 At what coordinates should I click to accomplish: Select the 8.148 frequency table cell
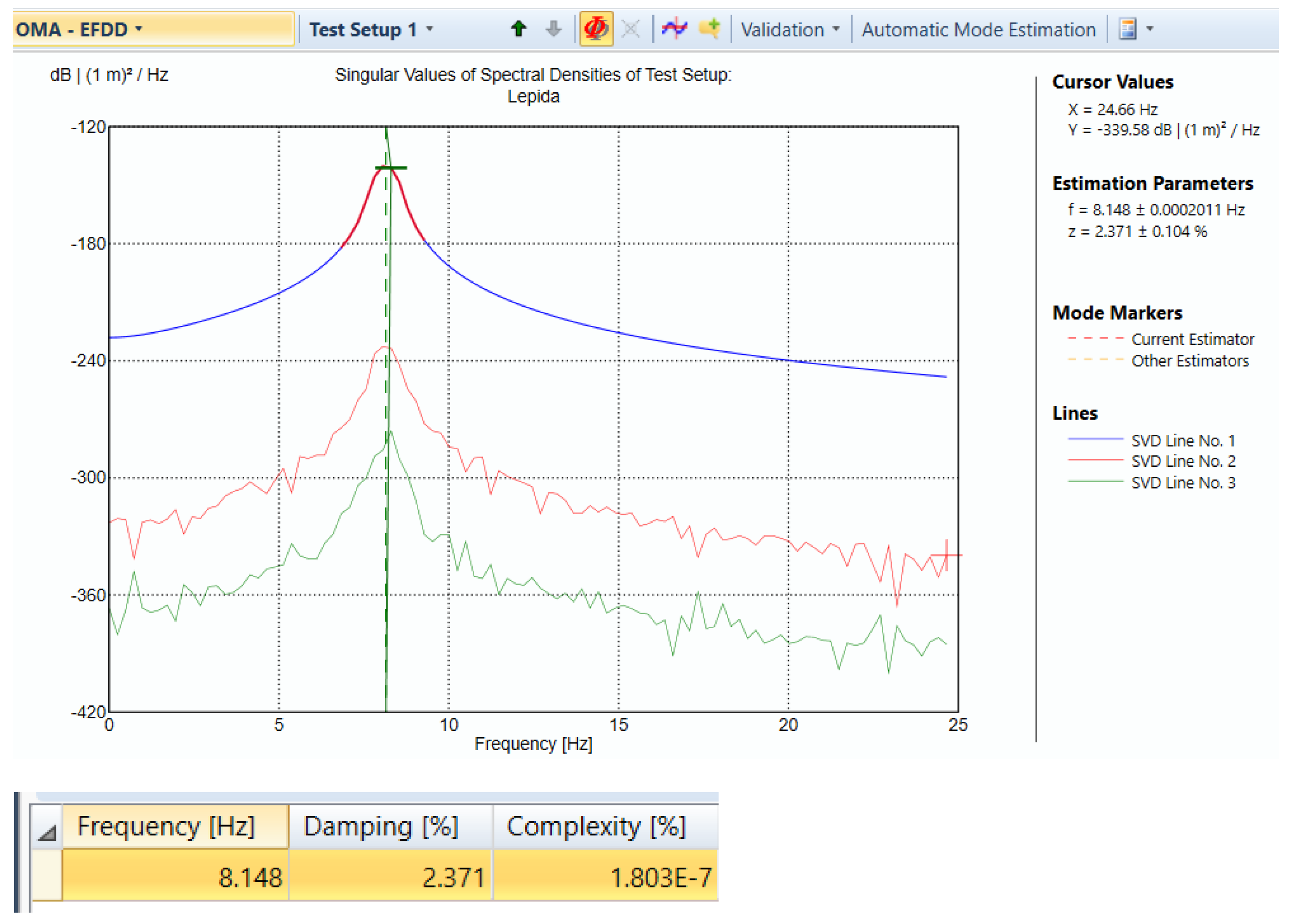coord(175,877)
